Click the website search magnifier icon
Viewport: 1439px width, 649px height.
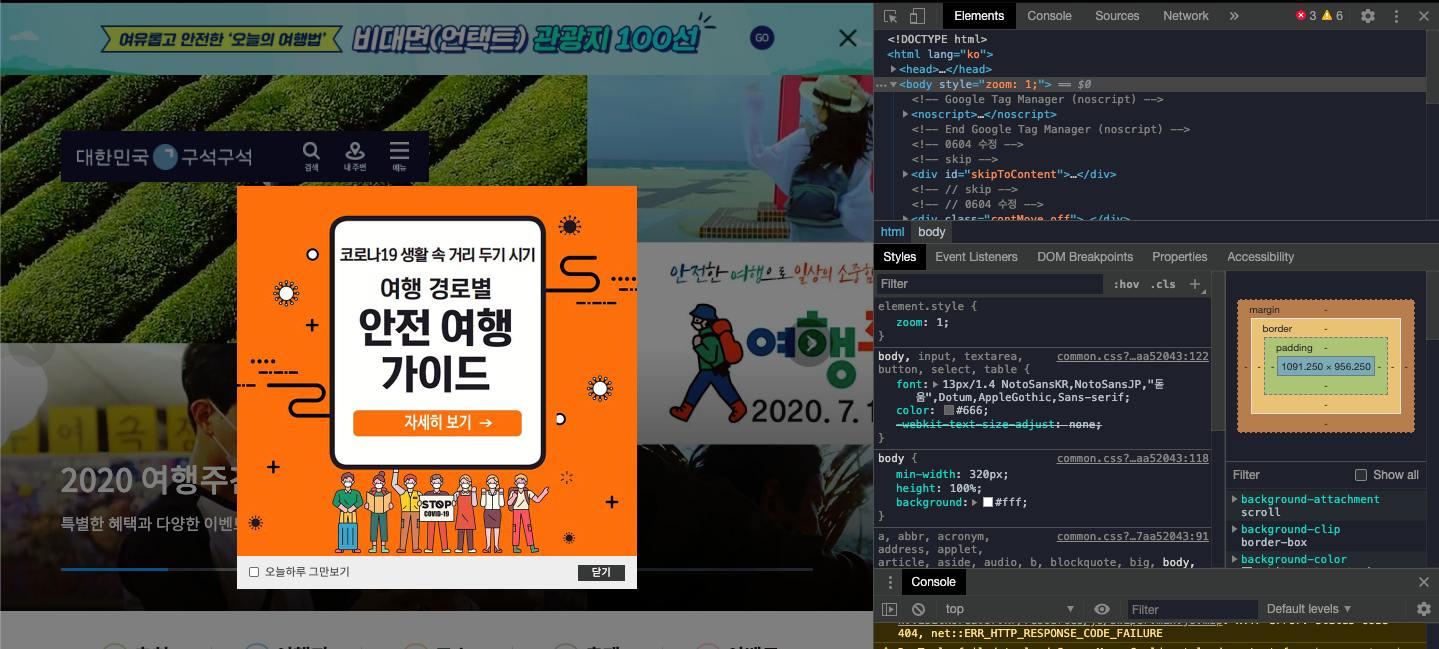pos(311,156)
